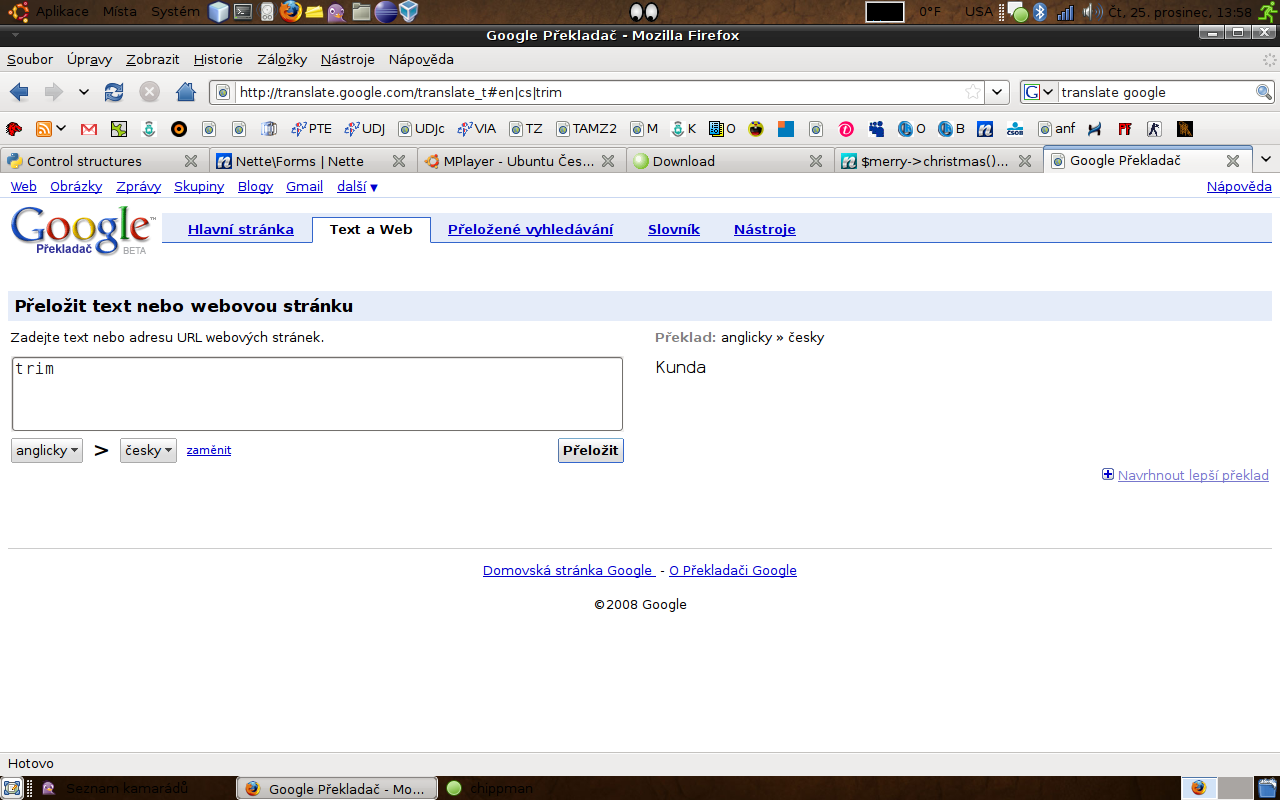Go to the Firefox home page icon
This screenshot has height=800, width=1280.
point(185,92)
